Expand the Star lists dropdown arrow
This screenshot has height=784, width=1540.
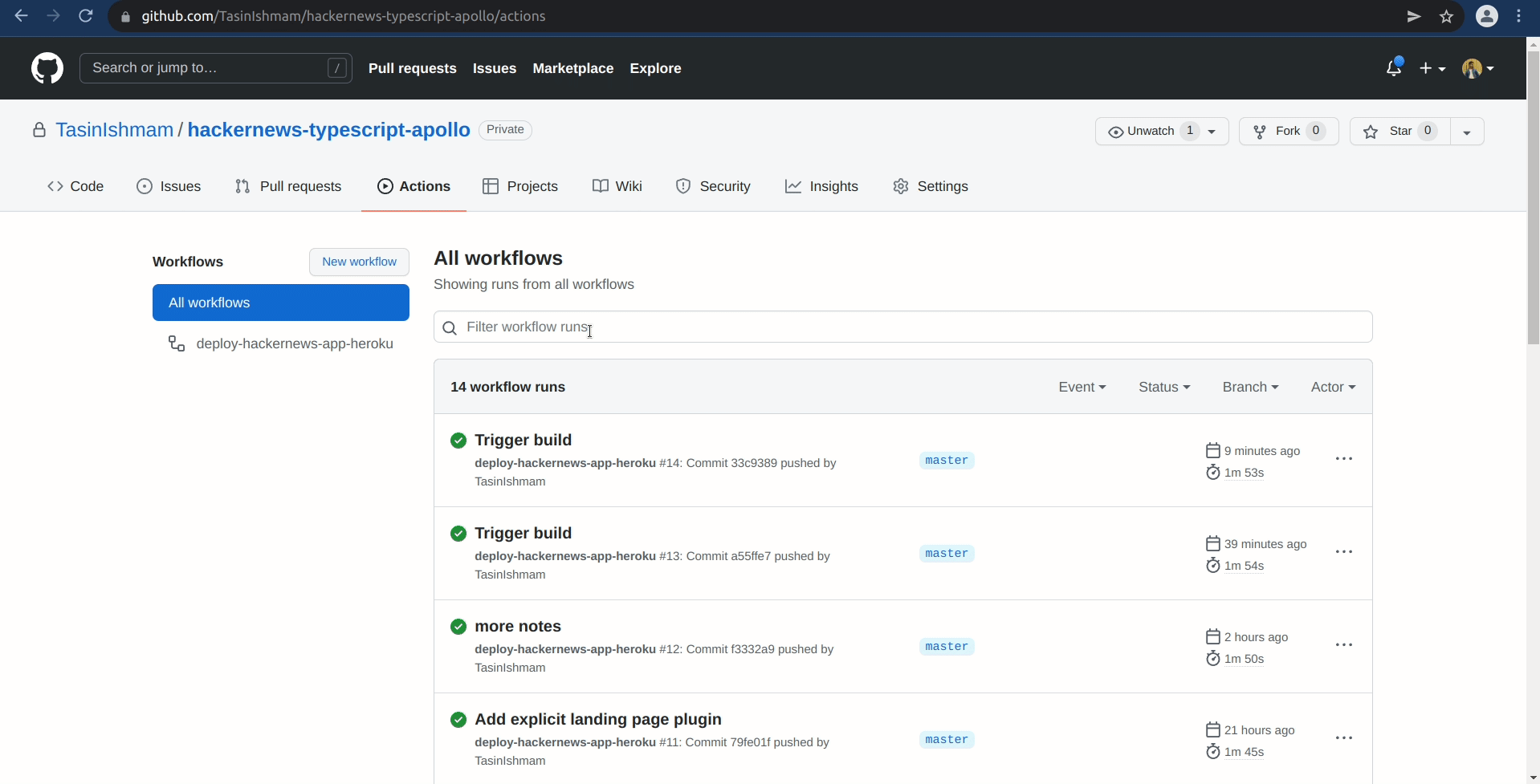click(x=1467, y=132)
